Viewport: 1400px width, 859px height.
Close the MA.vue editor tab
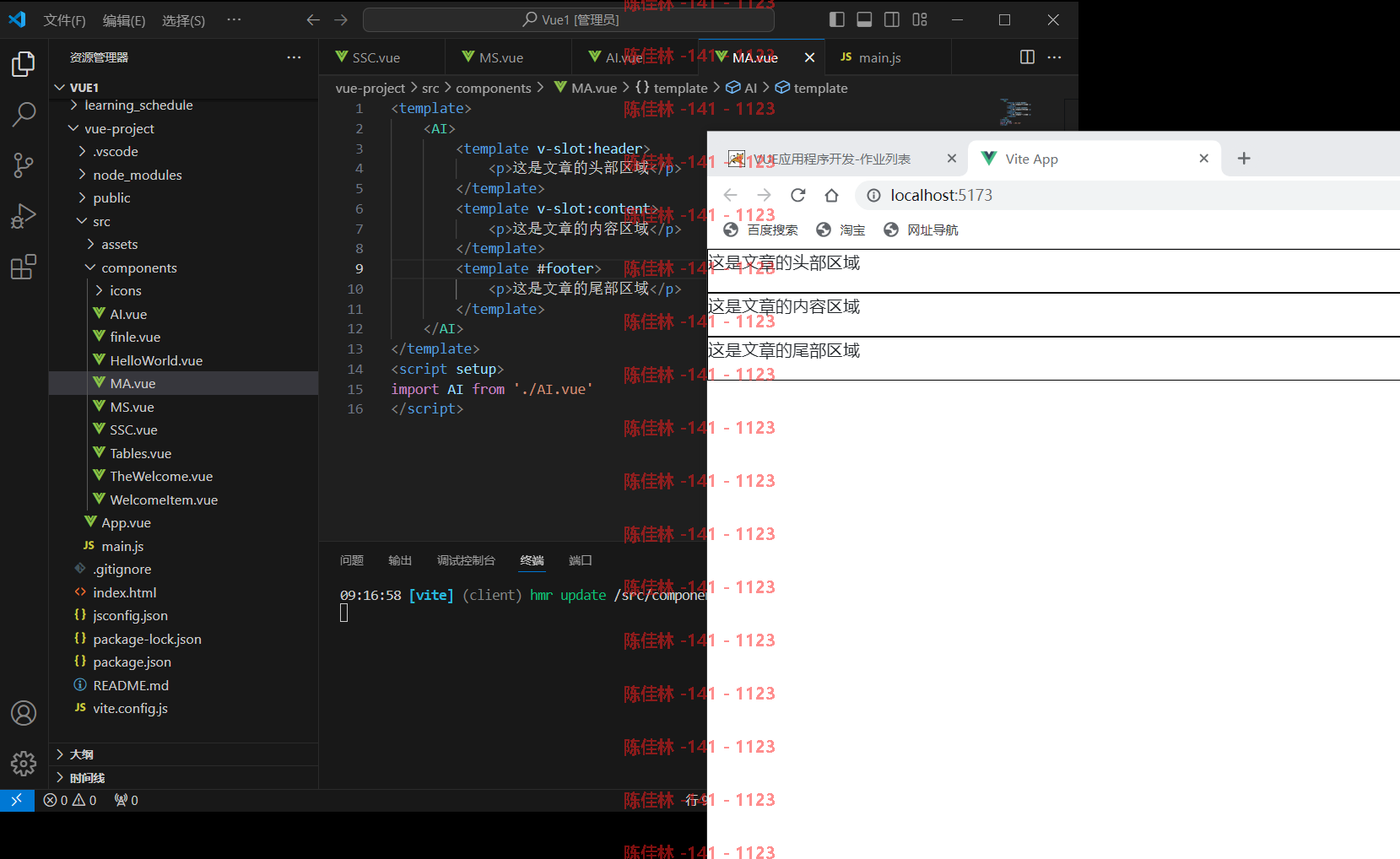pos(809,57)
